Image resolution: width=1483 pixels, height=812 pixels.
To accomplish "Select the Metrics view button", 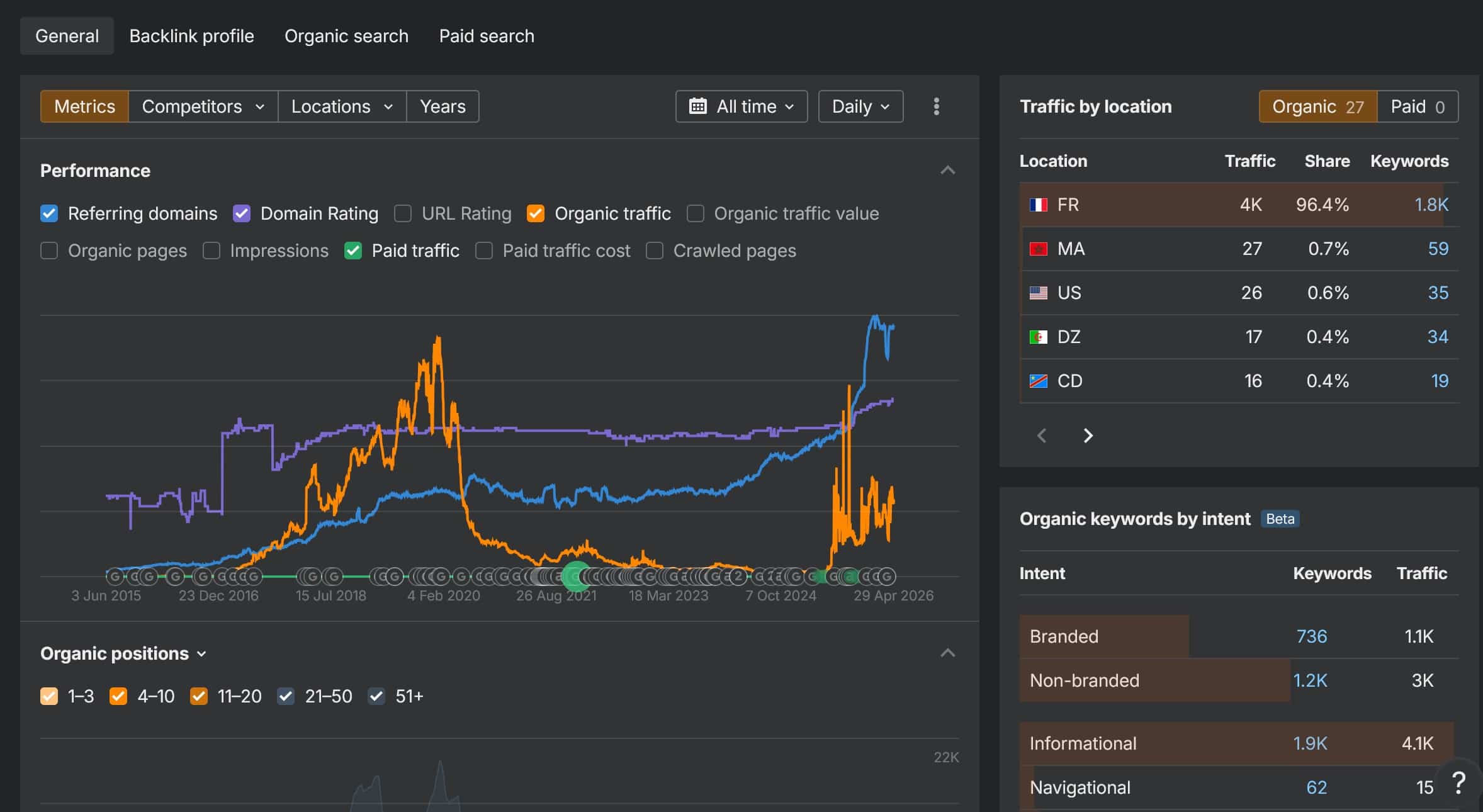I will point(84,106).
